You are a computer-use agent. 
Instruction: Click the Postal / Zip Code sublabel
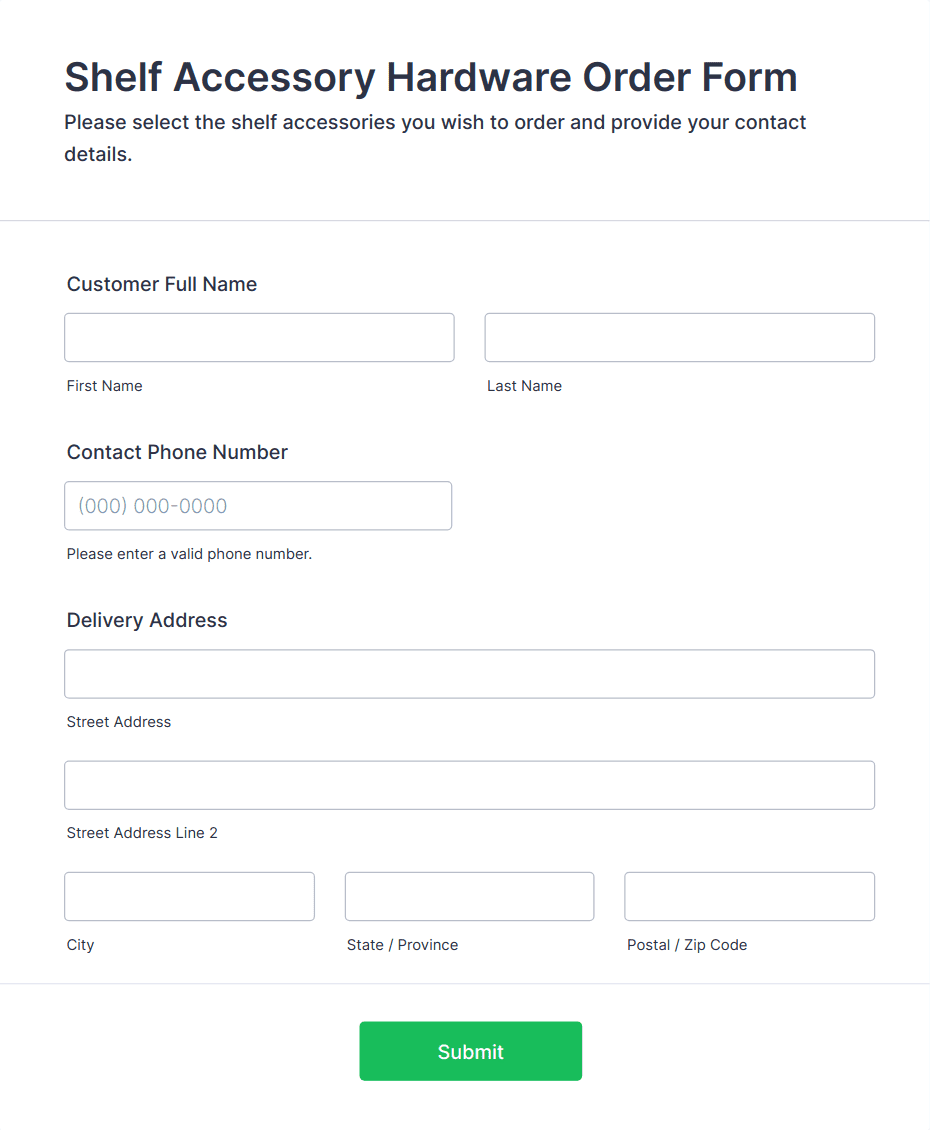[x=687, y=945]
